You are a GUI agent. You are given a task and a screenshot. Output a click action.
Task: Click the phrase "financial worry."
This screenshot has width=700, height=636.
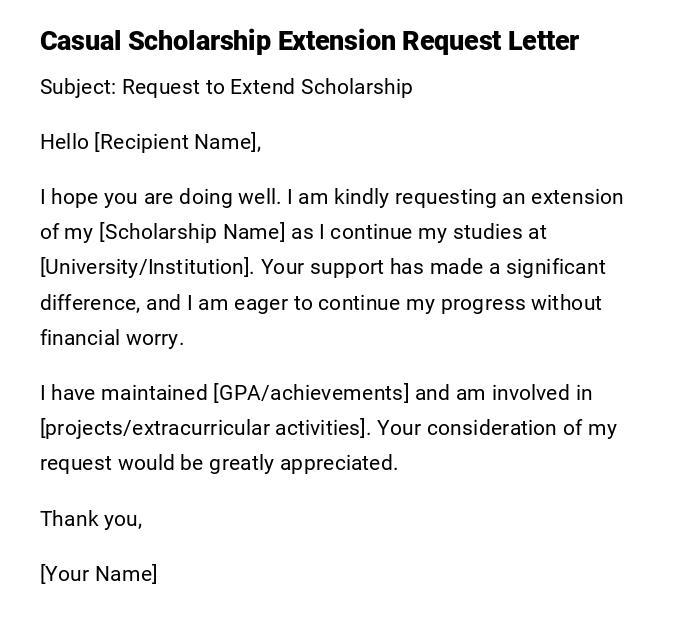pos(112,338)
